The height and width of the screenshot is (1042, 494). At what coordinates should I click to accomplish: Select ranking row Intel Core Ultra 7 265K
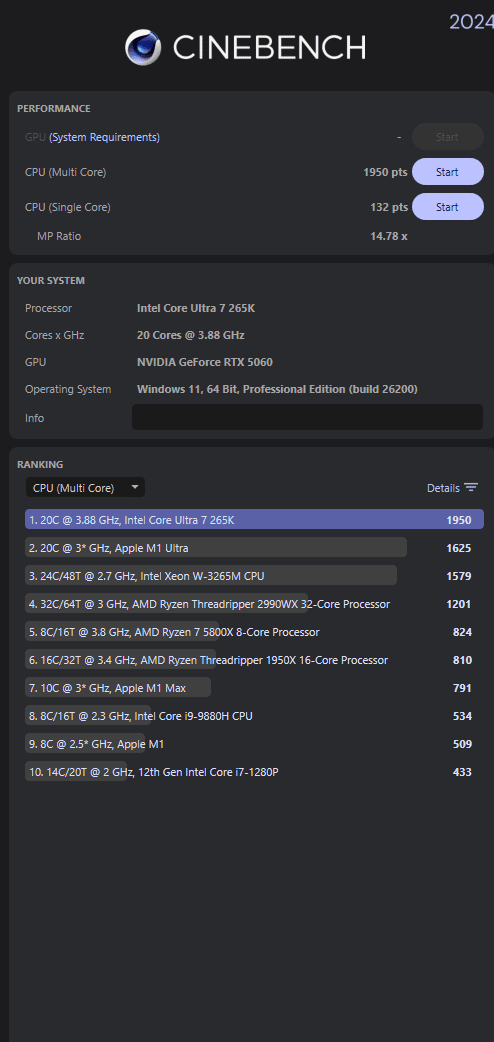[x=254, y=520]
